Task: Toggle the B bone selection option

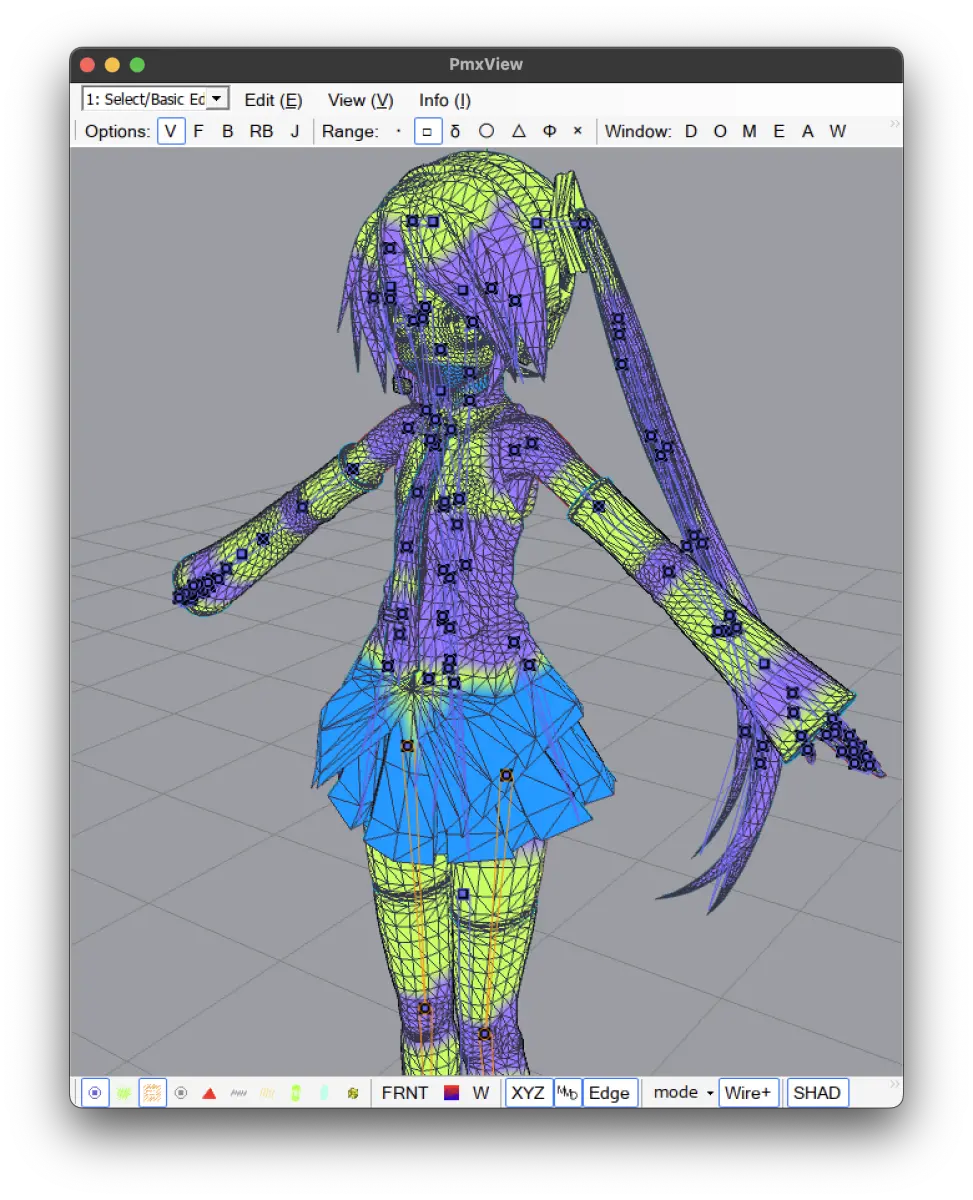Action: click(x=227, y=131)
